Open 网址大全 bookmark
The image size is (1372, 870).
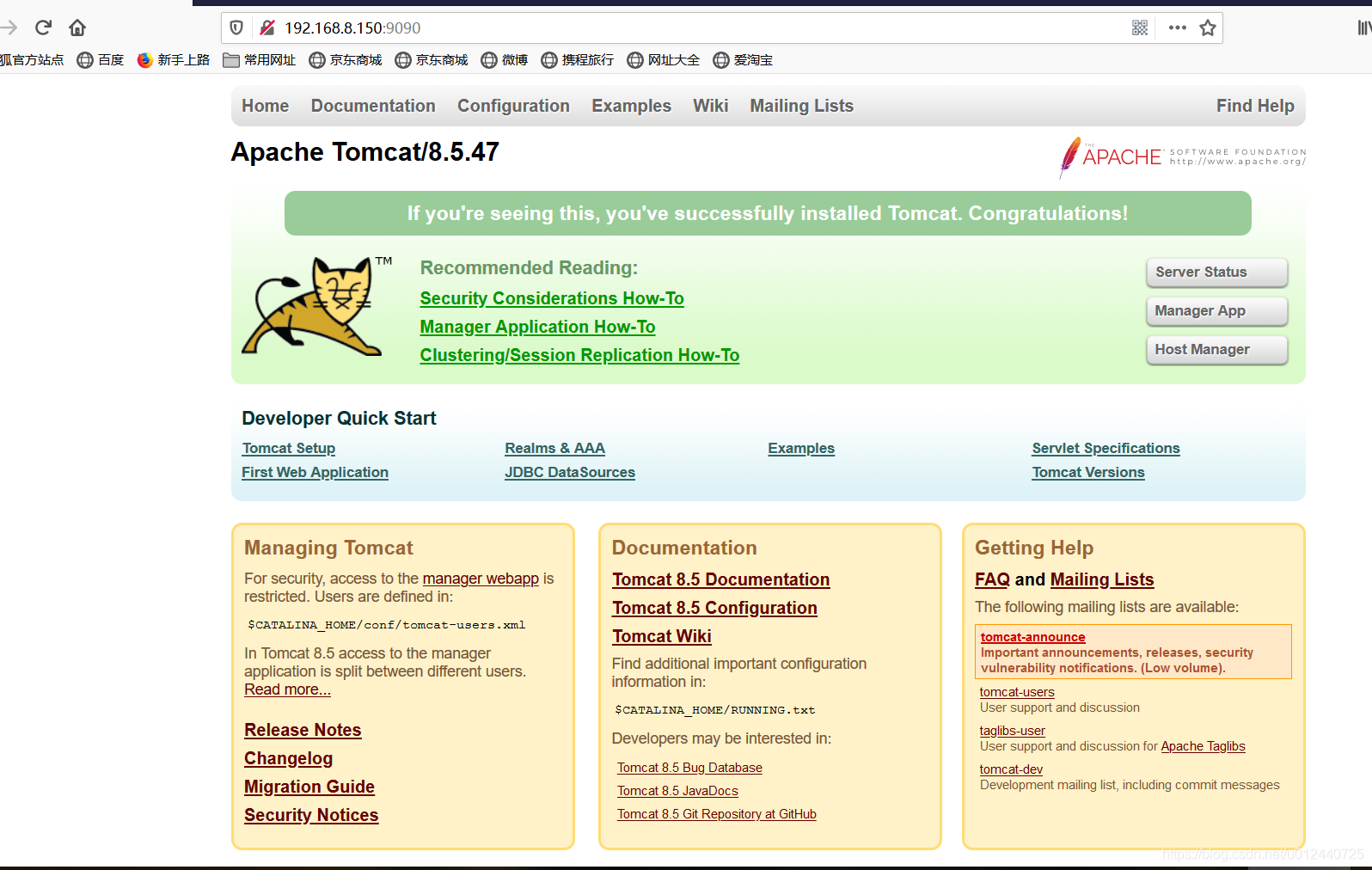664,59
